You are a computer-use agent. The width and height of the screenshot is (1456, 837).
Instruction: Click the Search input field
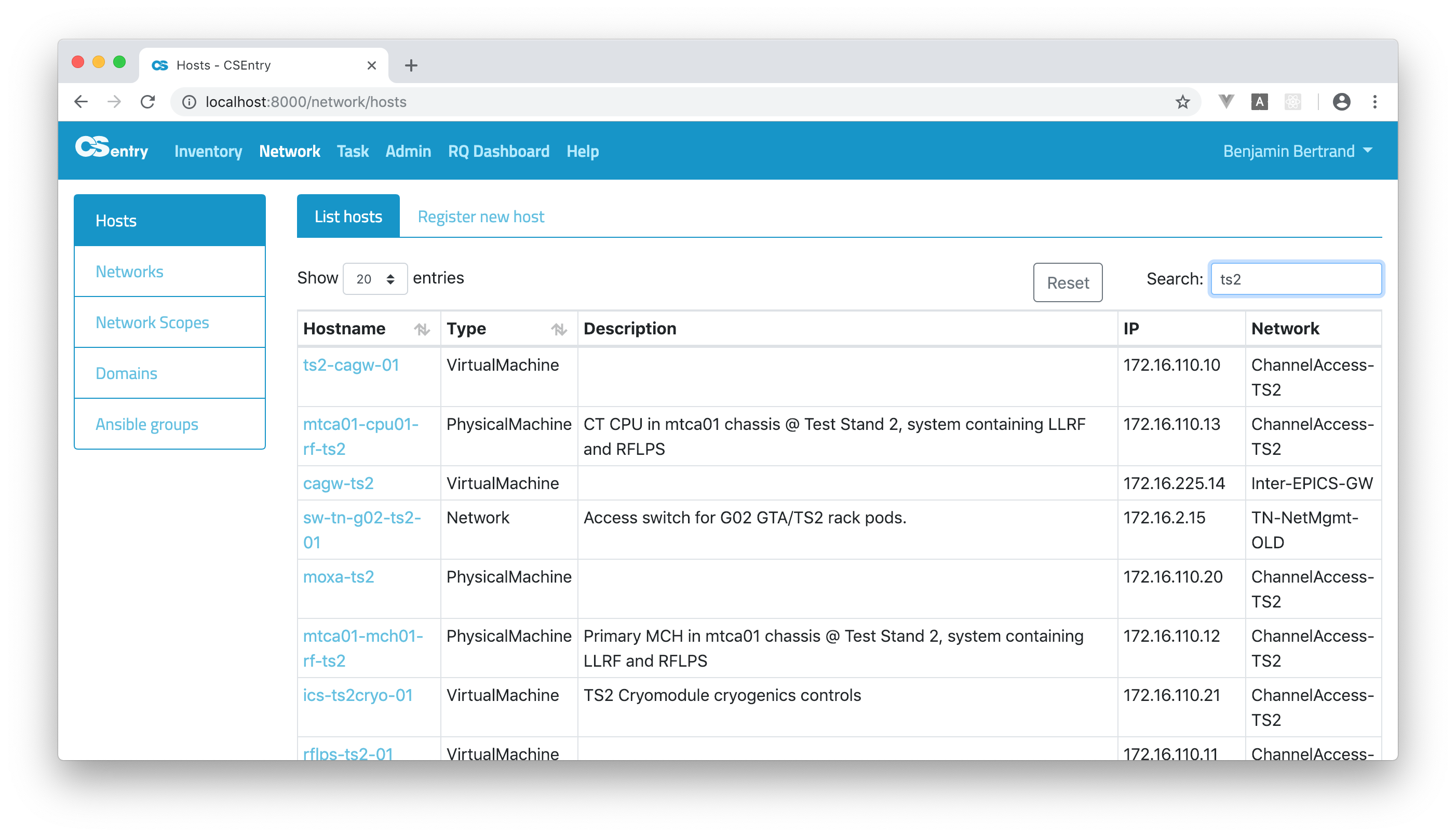point(1295,279)
